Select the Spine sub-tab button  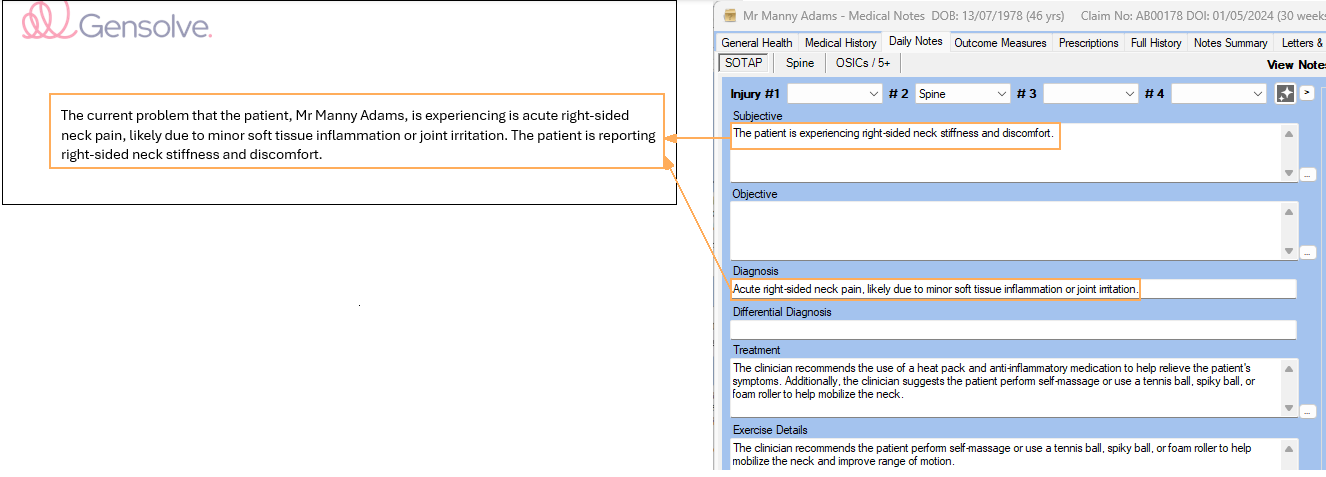tap(799, 63)
